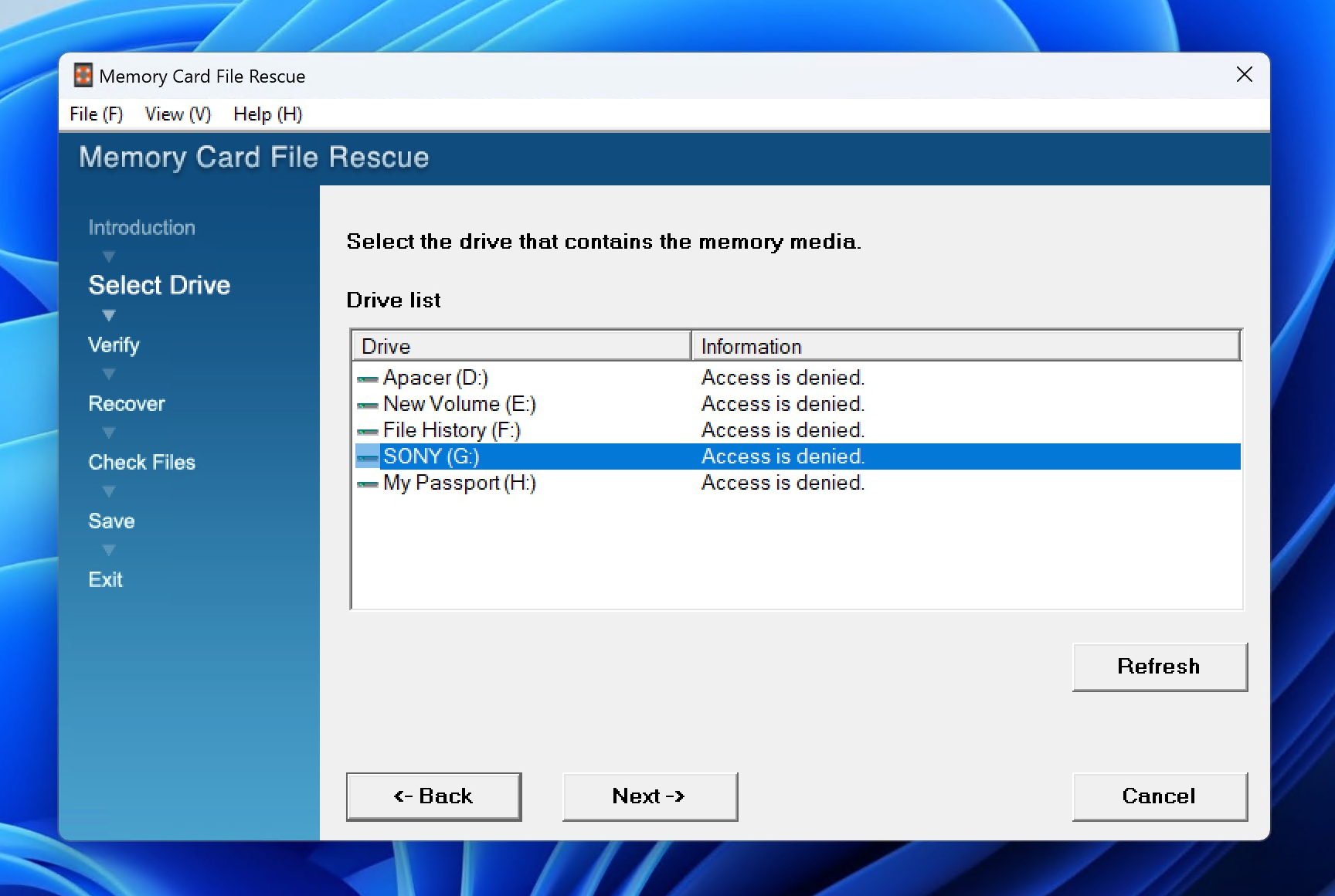Click the Introduction step in sidebar
This screenshot has width=1335, height=896.
click(x=141, y=228)
